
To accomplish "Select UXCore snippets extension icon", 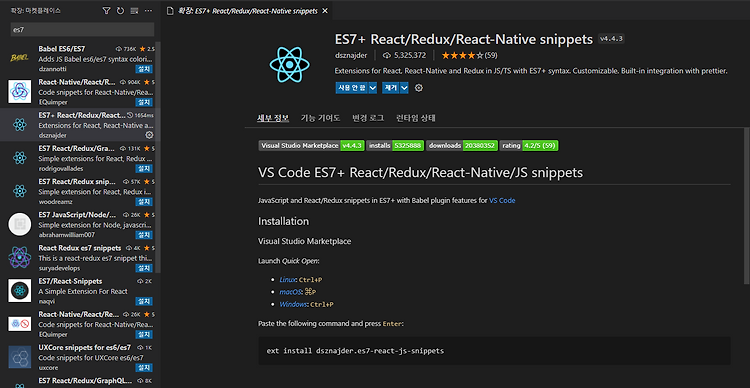I will (20, 357).
